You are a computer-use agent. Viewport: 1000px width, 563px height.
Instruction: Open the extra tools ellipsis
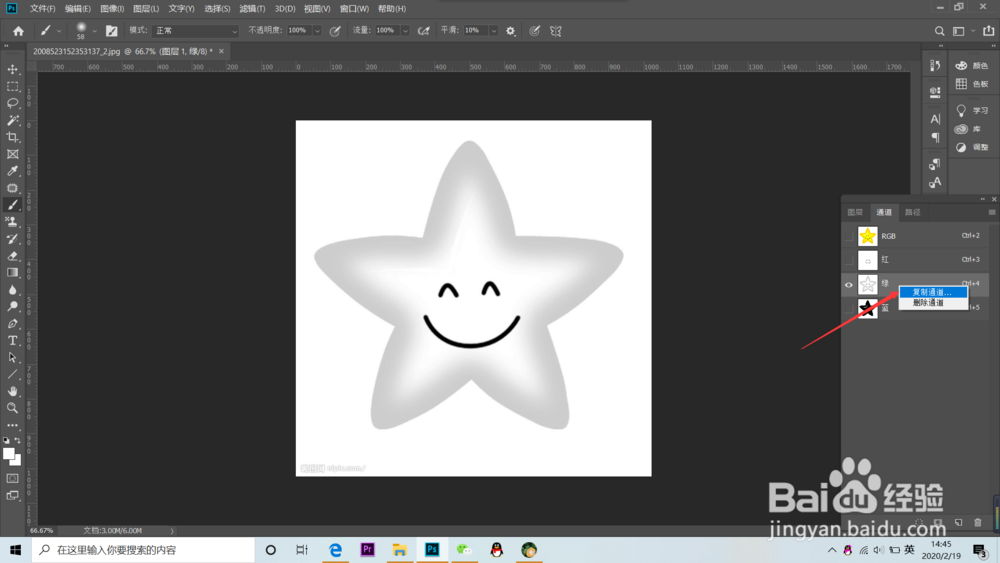point(12,425)
